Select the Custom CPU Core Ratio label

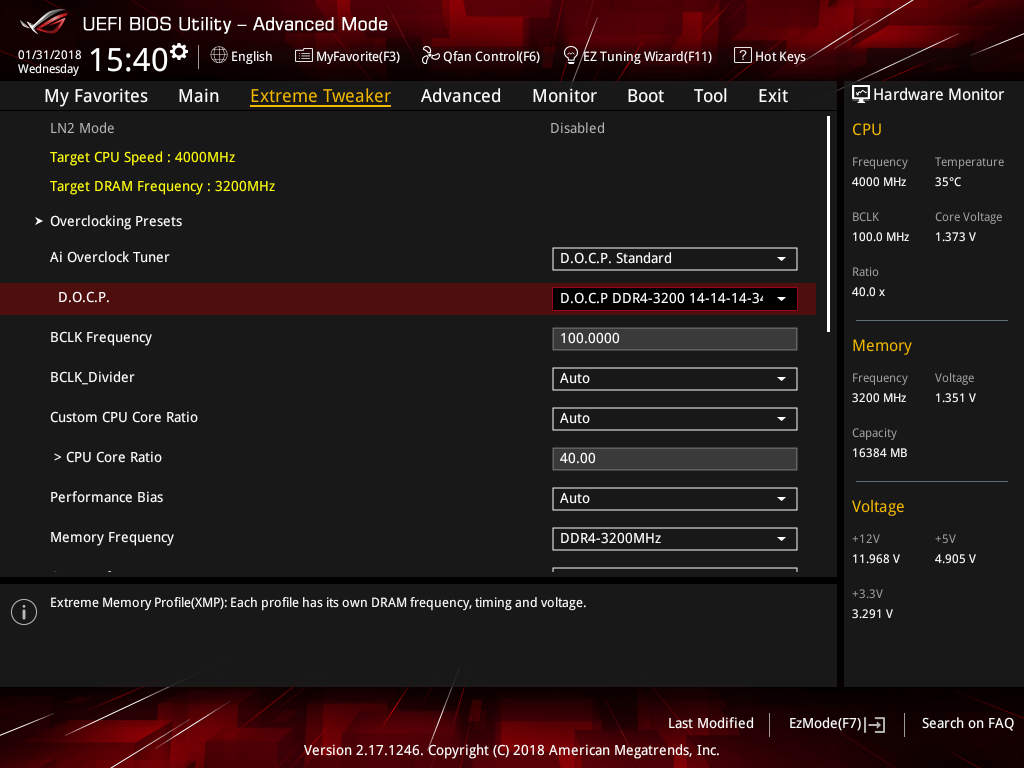124,417
